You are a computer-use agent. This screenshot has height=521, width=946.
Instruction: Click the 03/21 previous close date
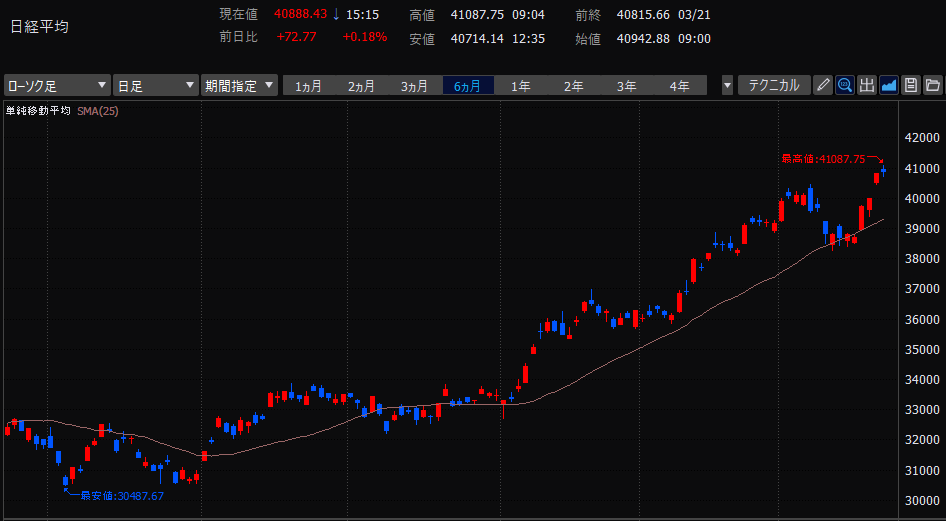pyautogui.click(x=695, y=15)
